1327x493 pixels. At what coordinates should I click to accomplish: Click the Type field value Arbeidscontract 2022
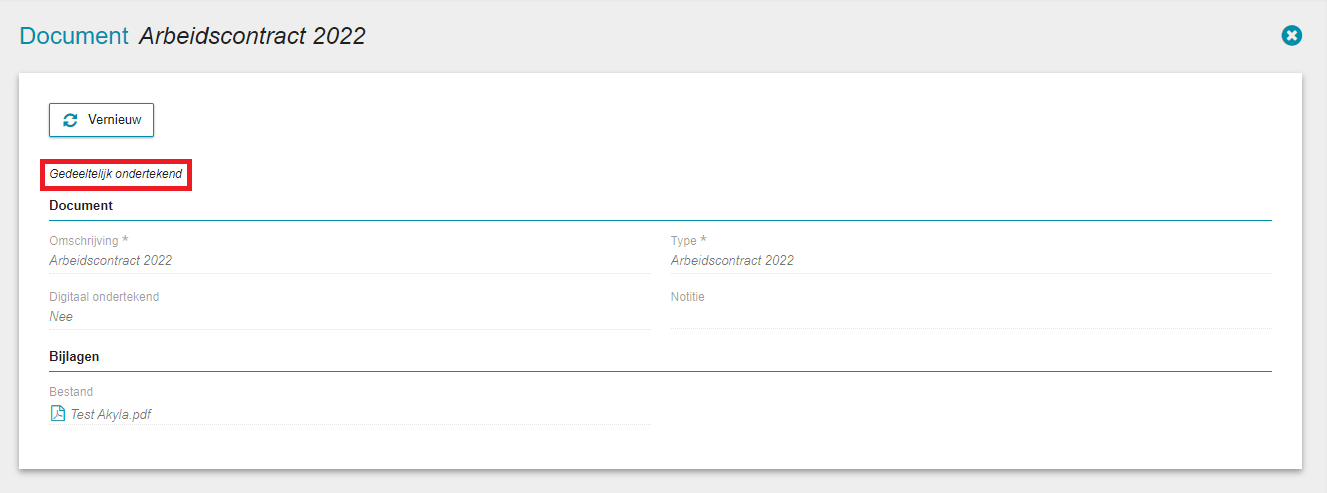coord(732,261)
